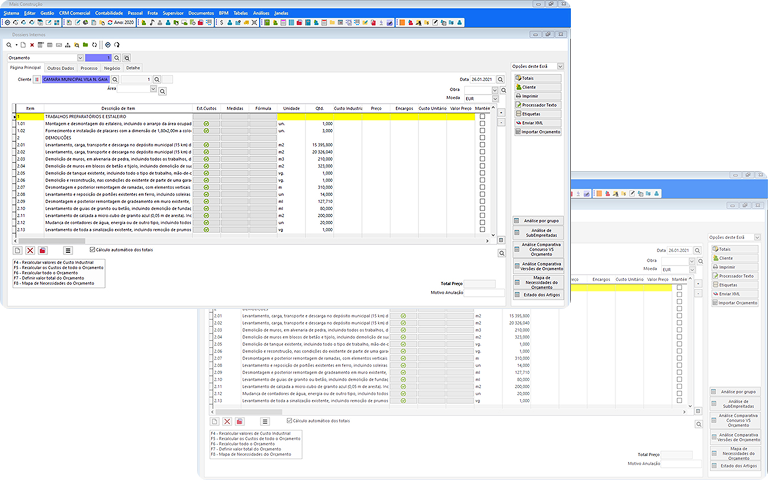Click the magnifier next to CAMARA MUNICIPAL client

(115, 79)
